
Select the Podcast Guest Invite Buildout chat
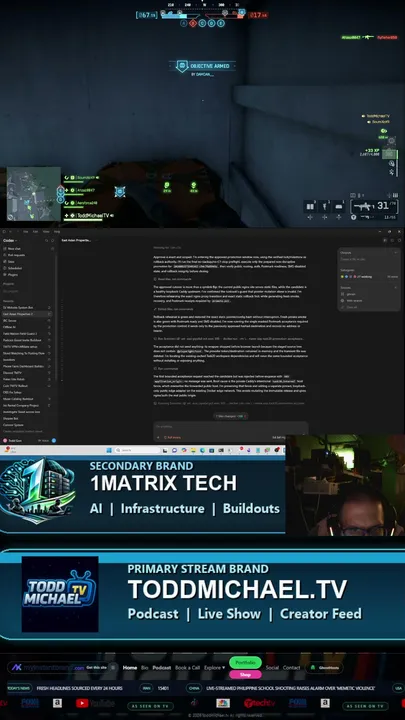click(27, 340)
